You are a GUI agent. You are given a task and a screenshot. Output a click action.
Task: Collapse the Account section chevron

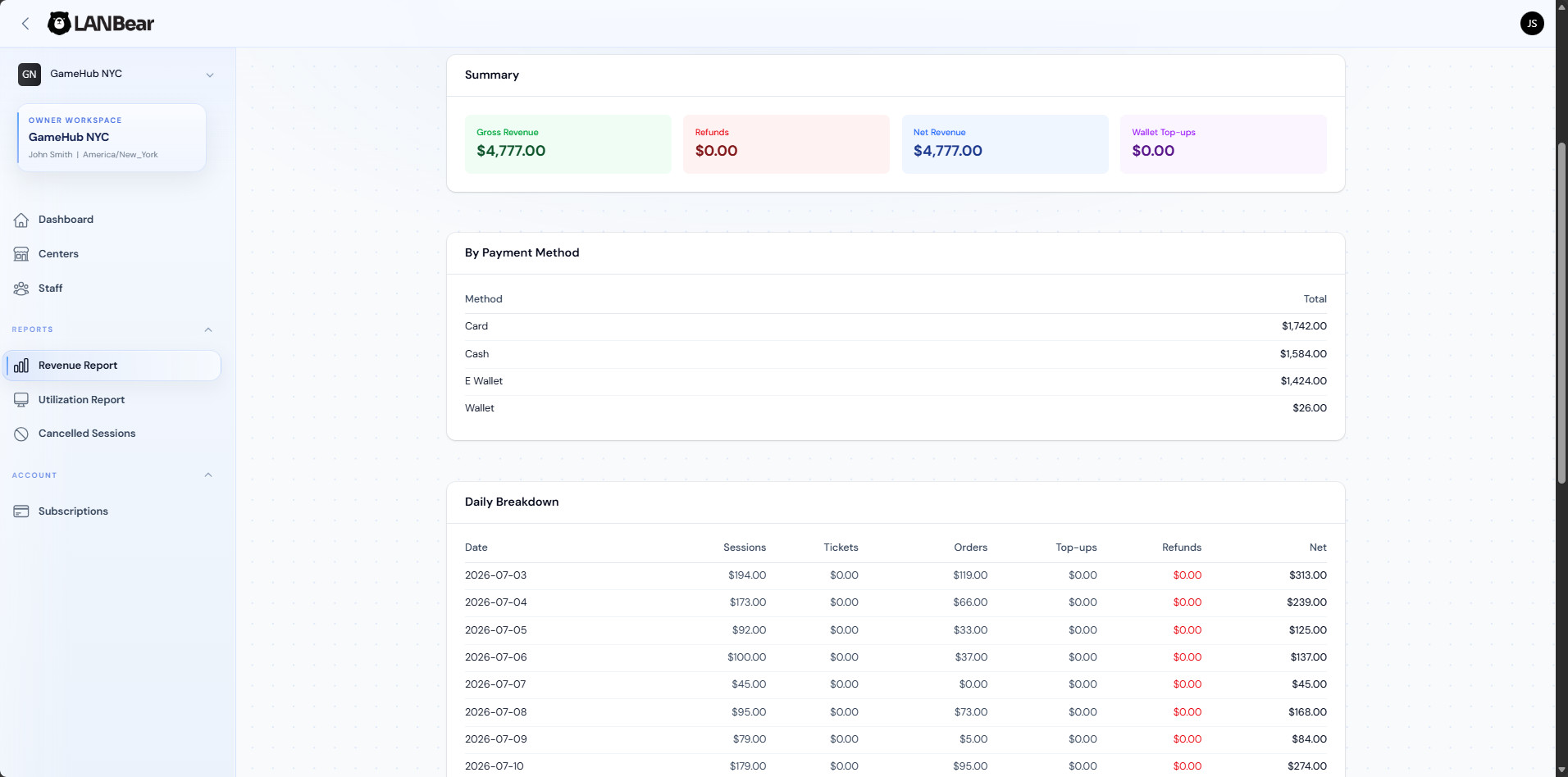(208, 475)
